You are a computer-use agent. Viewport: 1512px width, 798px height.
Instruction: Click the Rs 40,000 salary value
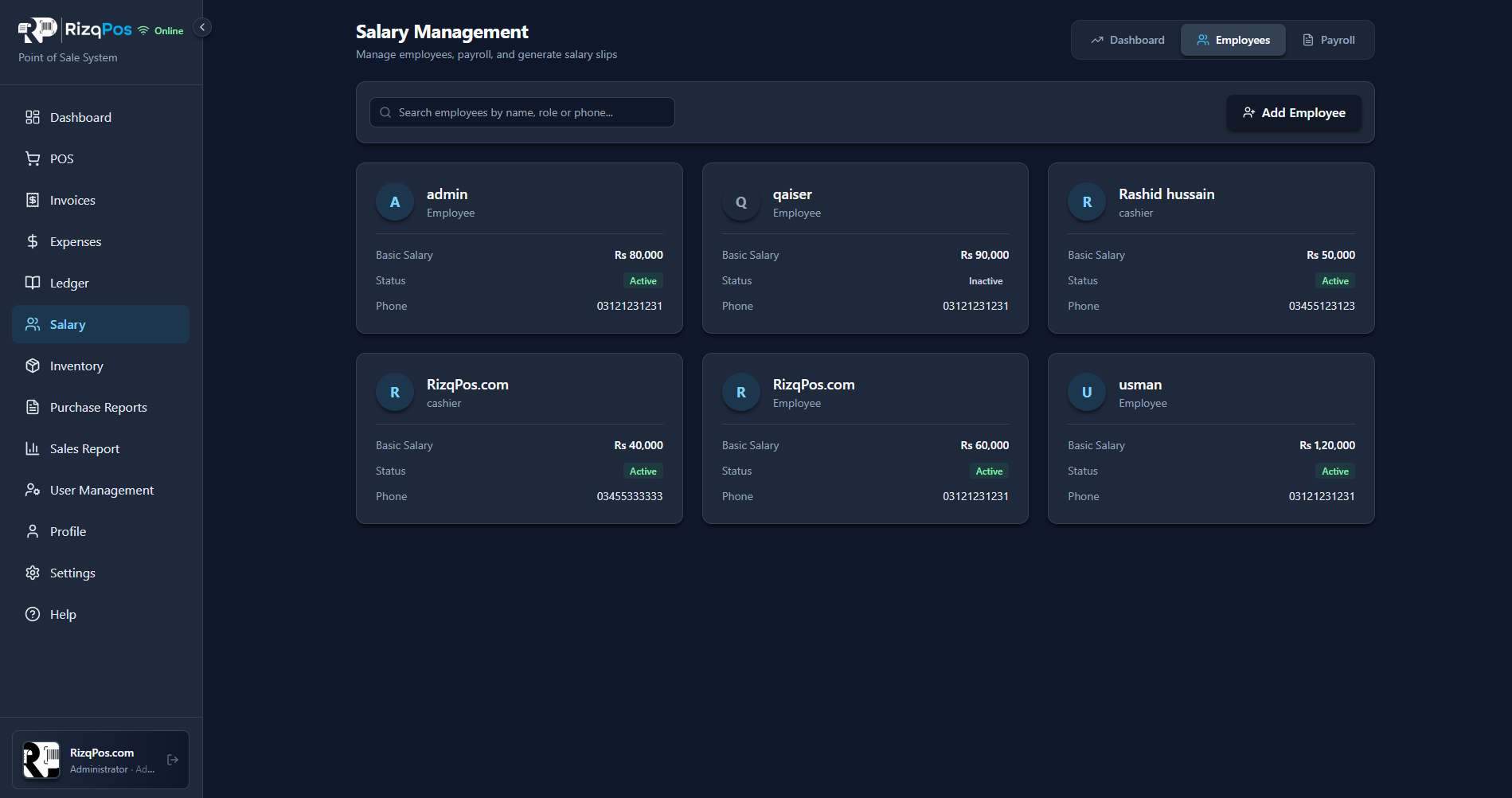point(639,445)
